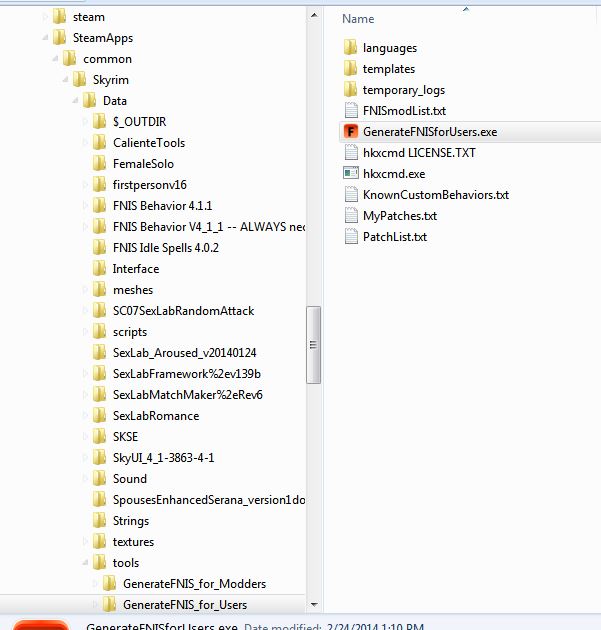Select FNIS Behavior V4_1_1 ALWAYS folder
Viewport: 601px width, 630px height.
coord(209,227)
